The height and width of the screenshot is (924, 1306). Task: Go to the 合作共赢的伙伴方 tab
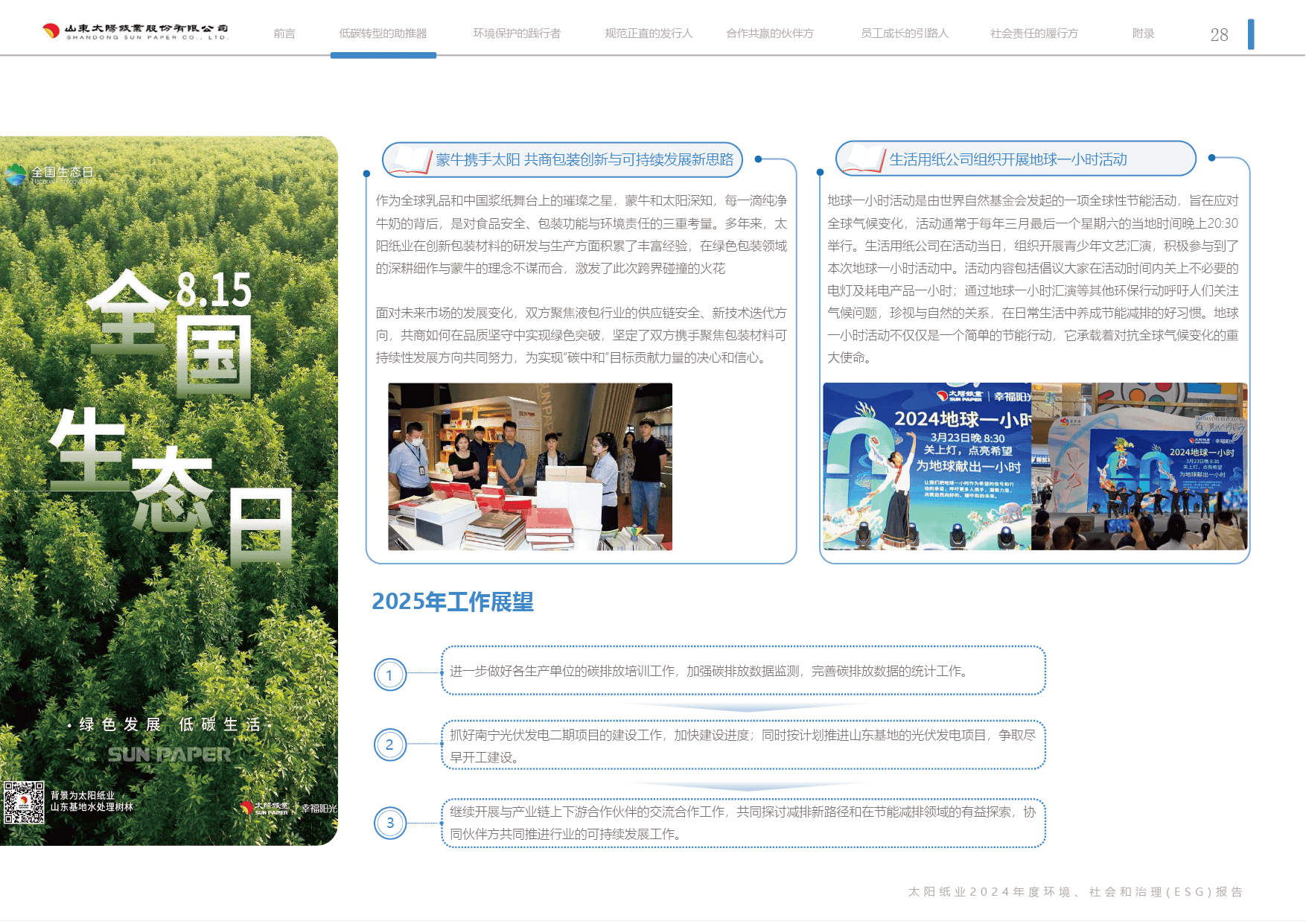tap(769, 34)
